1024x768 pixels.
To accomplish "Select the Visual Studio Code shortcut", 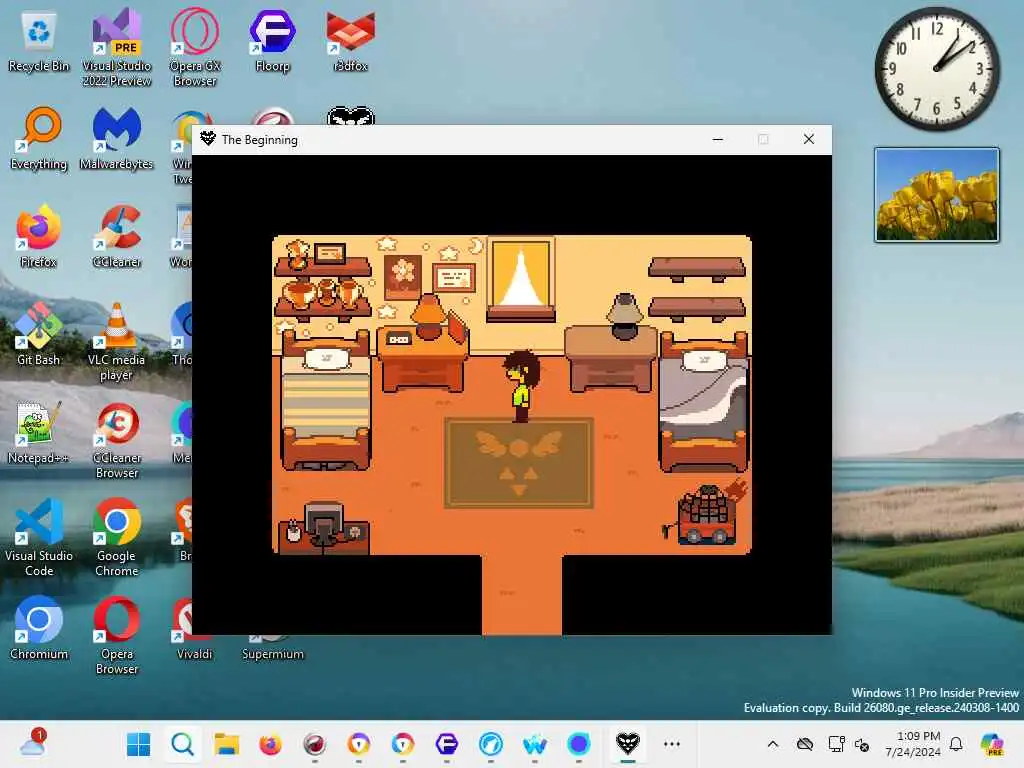I will point(39,538).
